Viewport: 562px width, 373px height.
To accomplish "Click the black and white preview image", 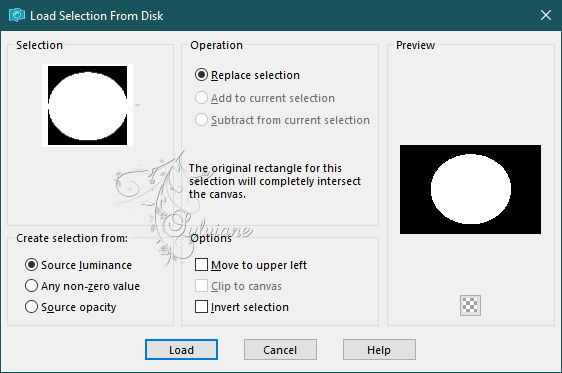I will (x=470, y=189).
